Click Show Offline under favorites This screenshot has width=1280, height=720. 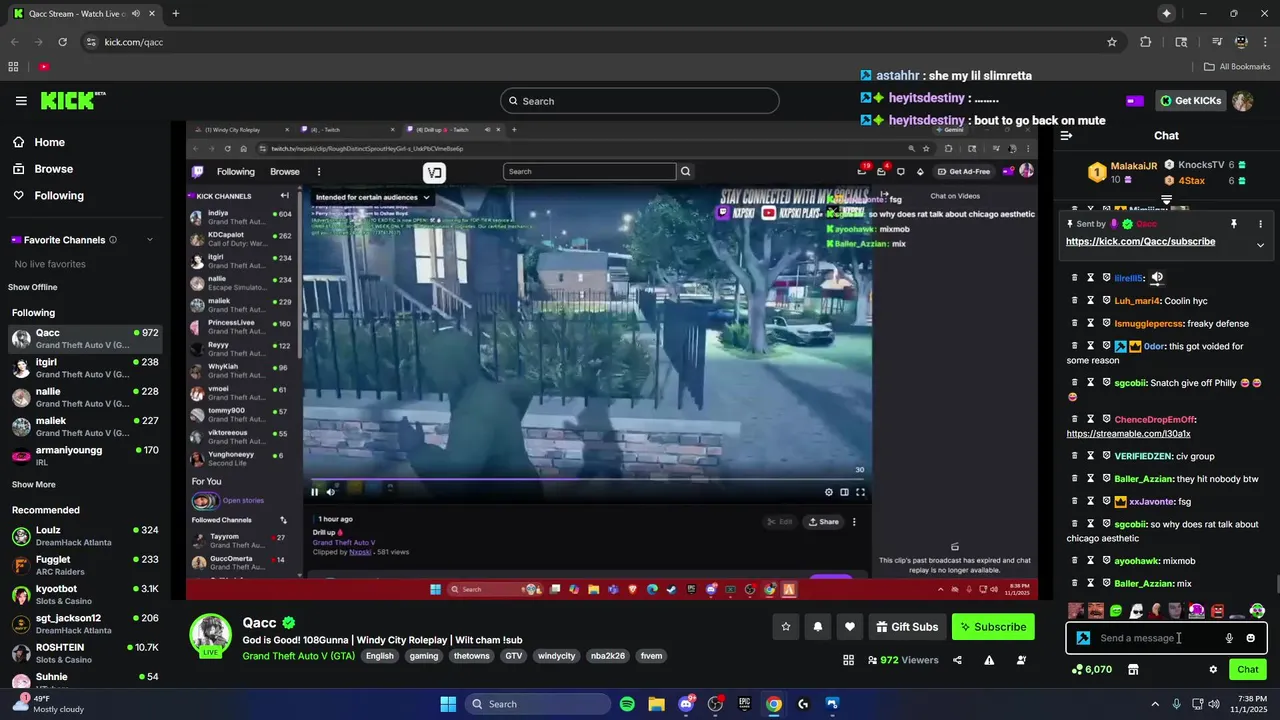[33, 287]
